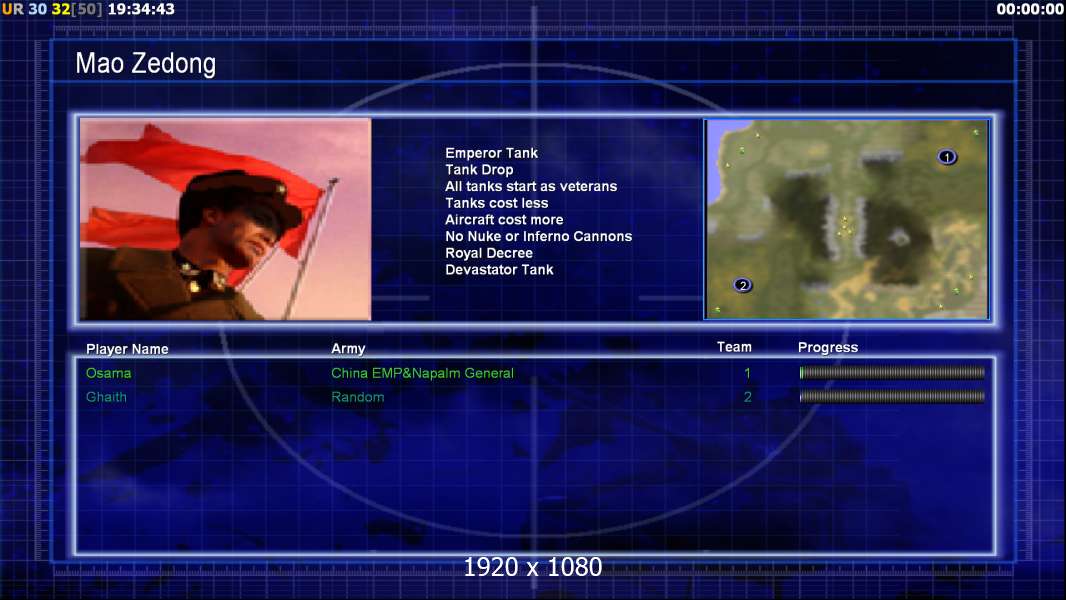Click 'China EMP&Napalm General' army entry

422,373
